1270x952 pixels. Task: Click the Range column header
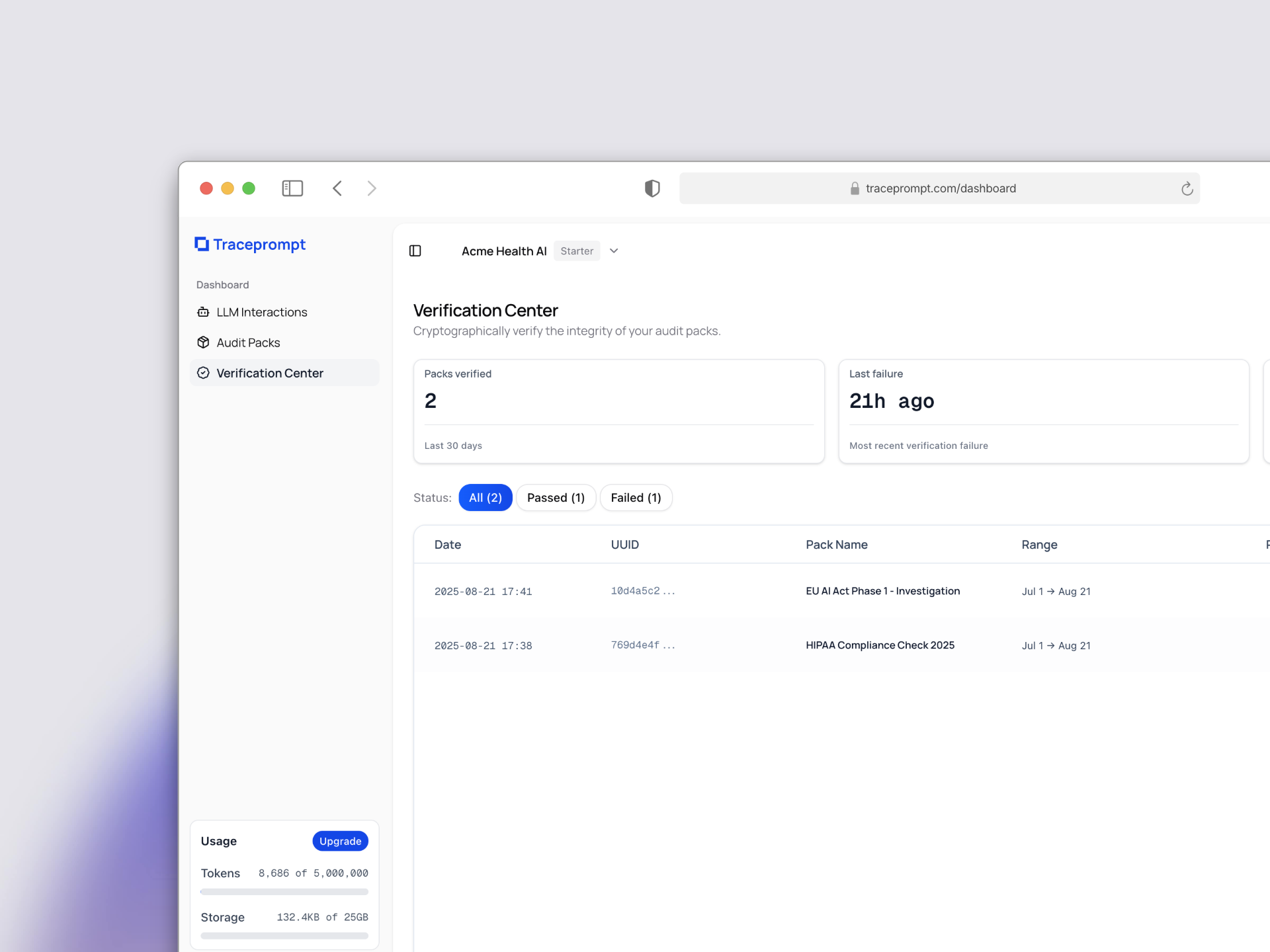tap(1039, 545)
